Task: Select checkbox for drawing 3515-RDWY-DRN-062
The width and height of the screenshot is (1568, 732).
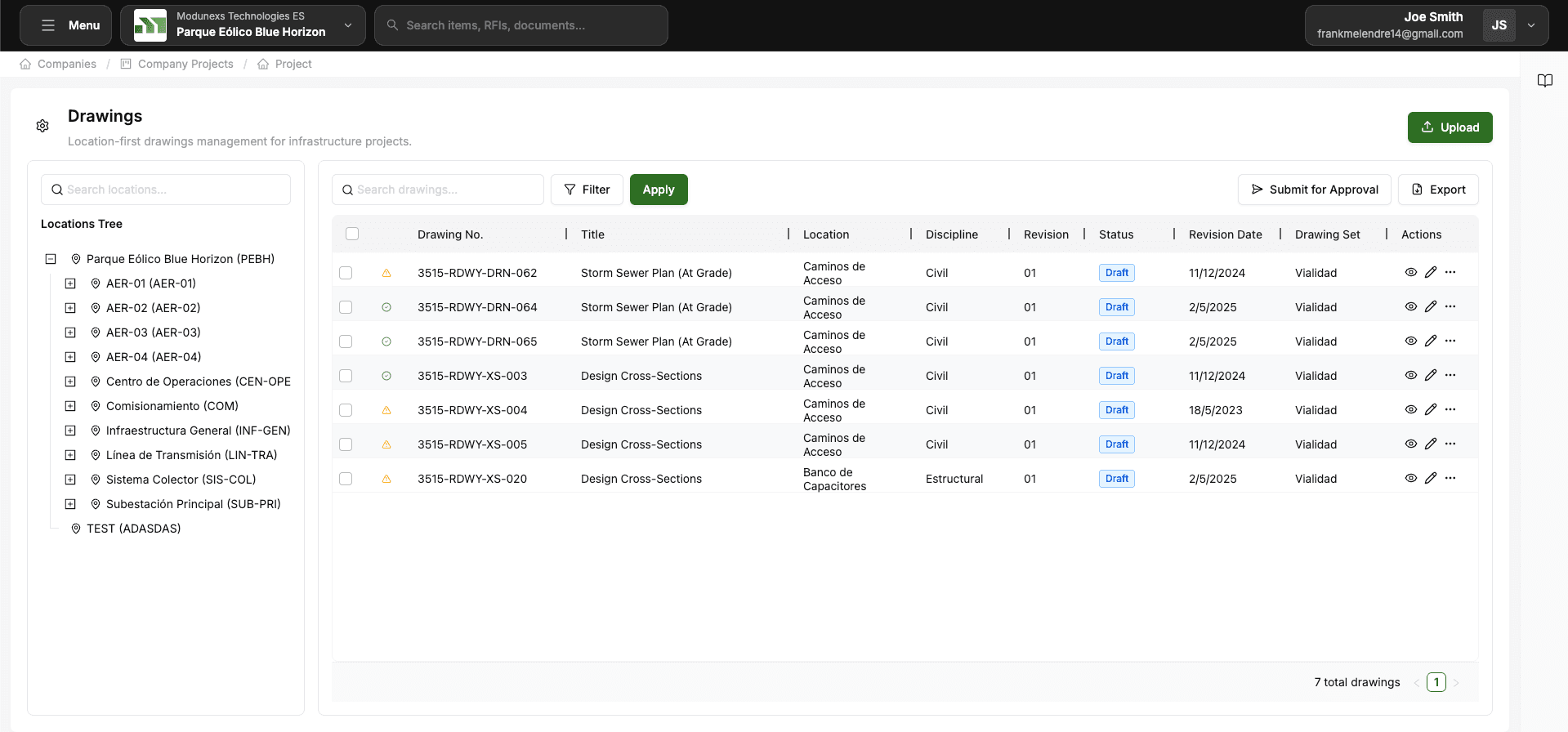Action: click(346, 273)
